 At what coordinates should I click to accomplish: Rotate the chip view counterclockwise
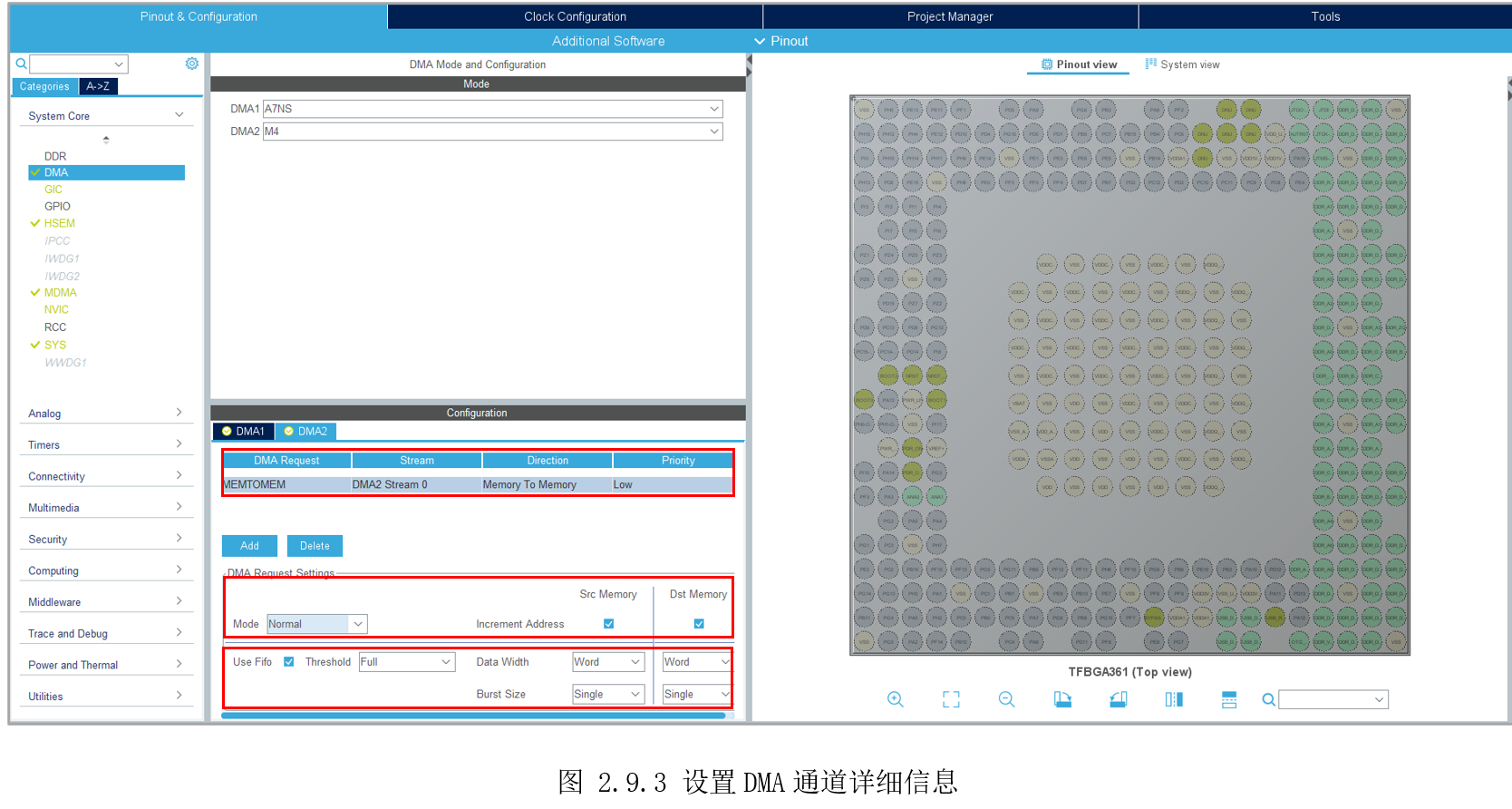(1119, 699)
